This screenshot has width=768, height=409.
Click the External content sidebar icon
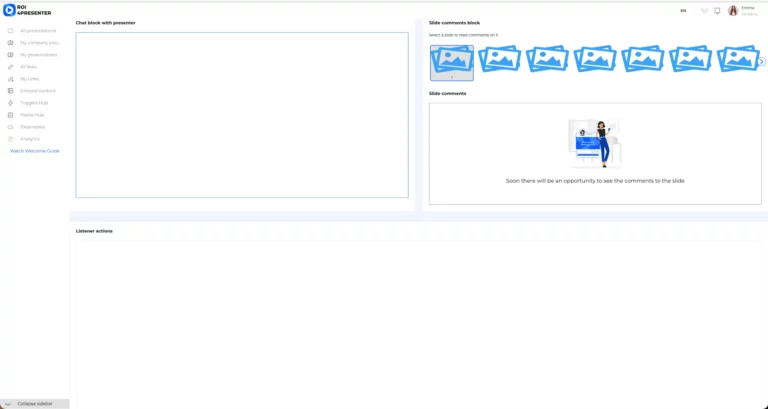10,91
